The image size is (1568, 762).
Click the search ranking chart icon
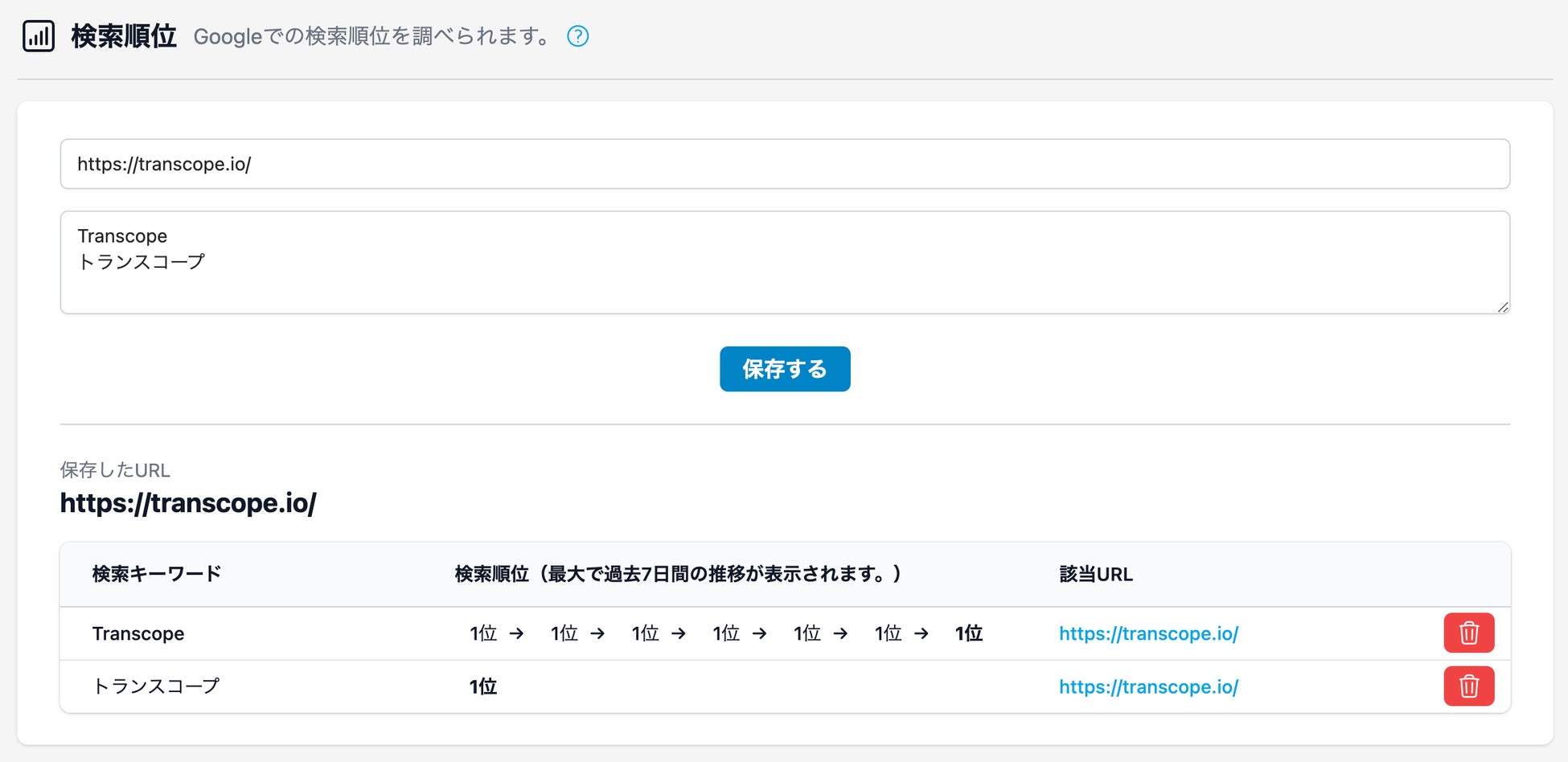point(39,36)
